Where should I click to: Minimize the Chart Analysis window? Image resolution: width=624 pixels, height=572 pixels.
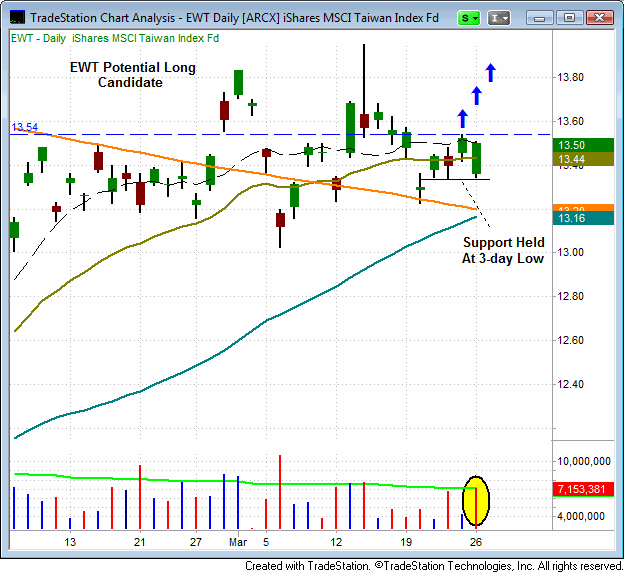pyautogui.click(x=541, y=18)
